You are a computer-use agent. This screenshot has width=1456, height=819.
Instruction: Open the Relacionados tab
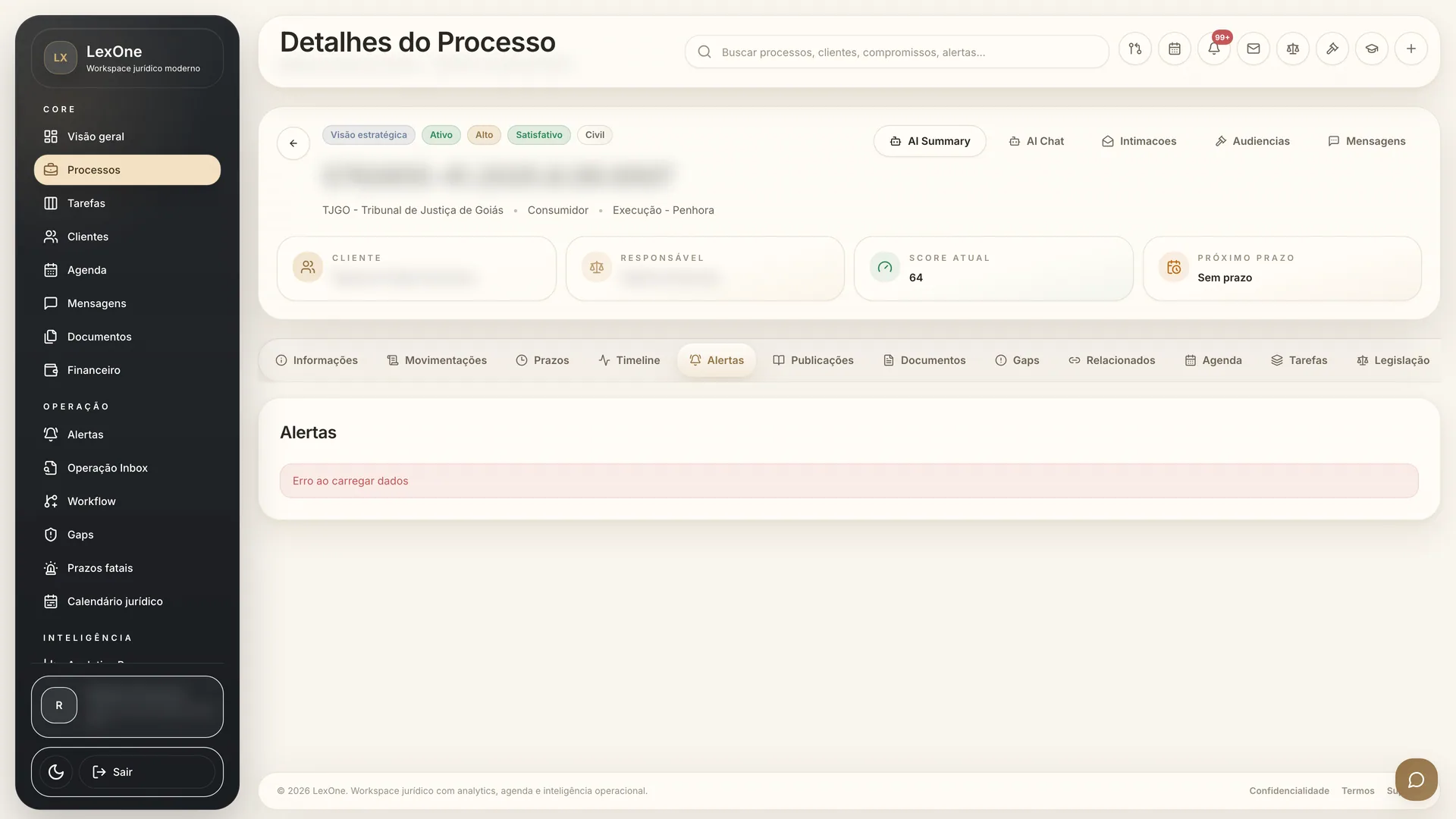tap(1112, 360)
